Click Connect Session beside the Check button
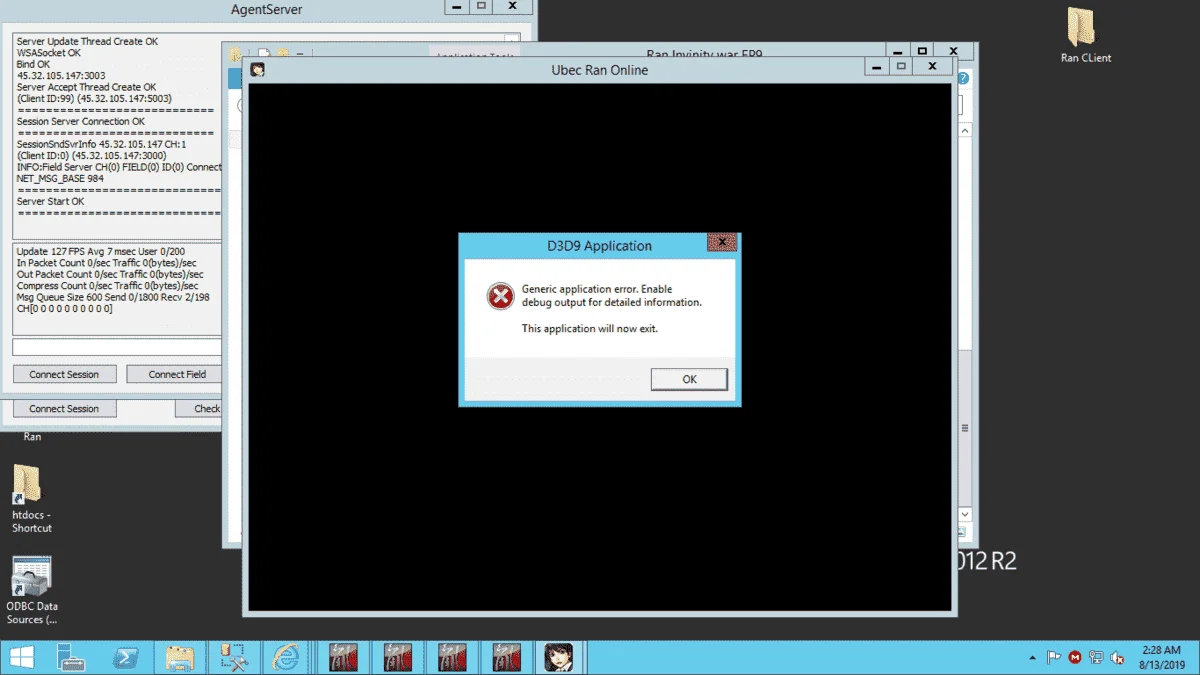1200x675 pixels. click(64, 408)
